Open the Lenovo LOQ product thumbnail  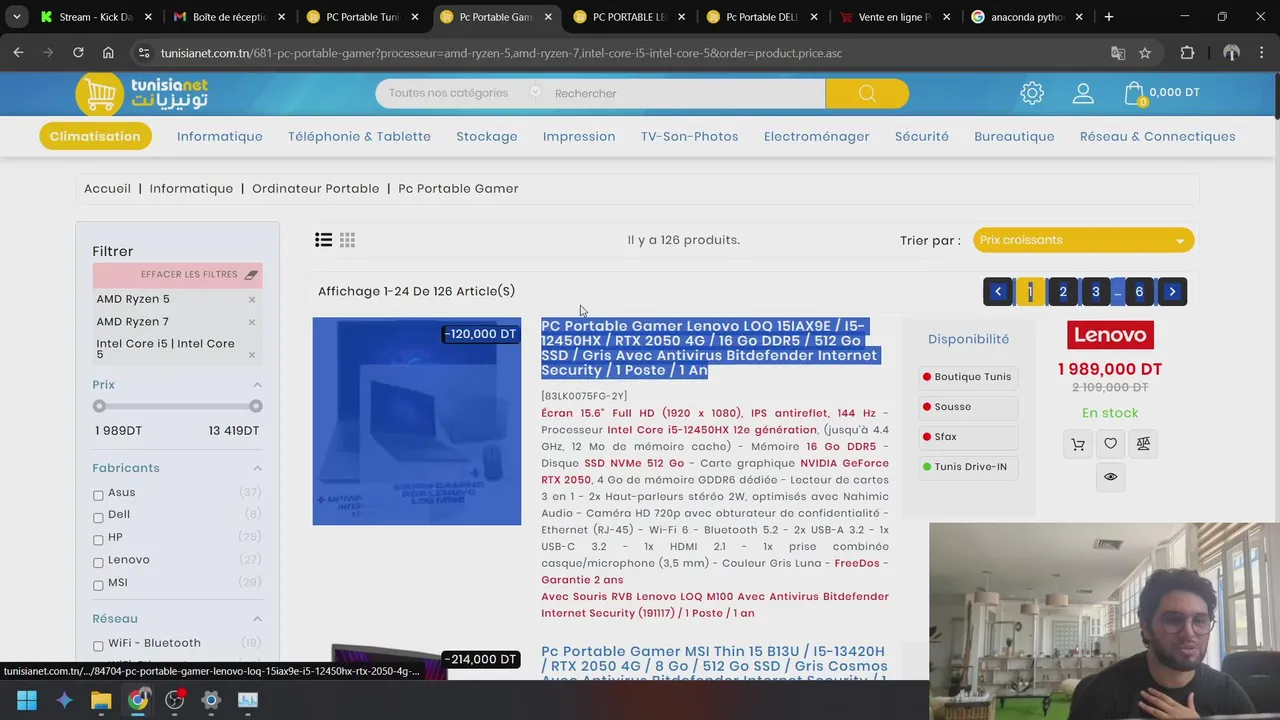click(417, 421)
